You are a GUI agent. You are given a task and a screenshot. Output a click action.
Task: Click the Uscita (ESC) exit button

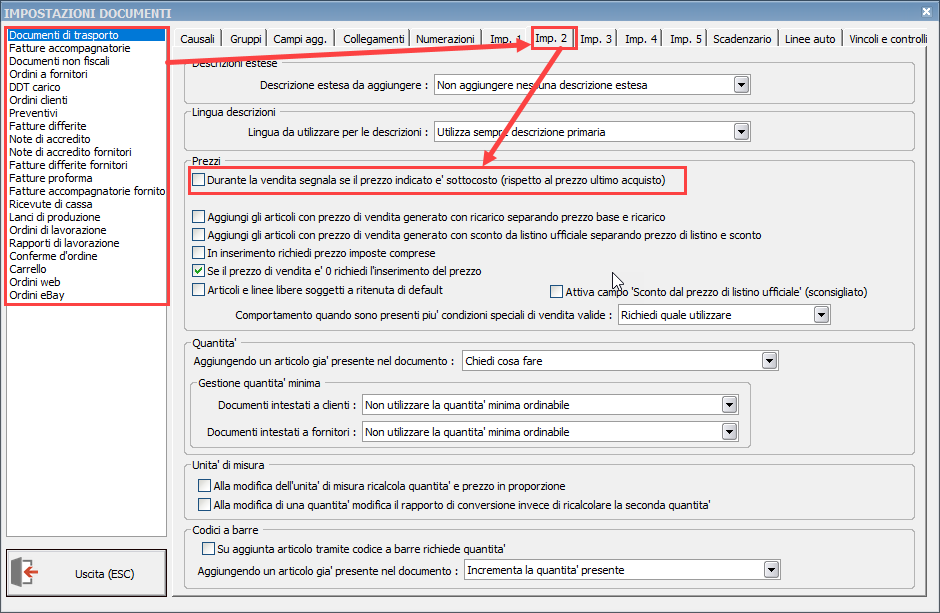pyautogui.click(x=86, y=573)
